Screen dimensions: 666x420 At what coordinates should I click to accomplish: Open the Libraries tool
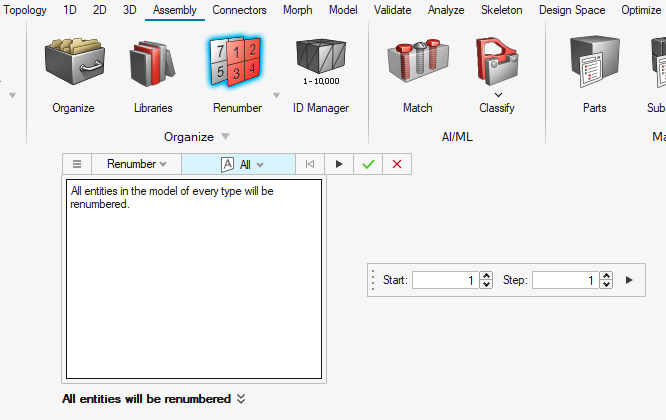(x=153, y=76)
